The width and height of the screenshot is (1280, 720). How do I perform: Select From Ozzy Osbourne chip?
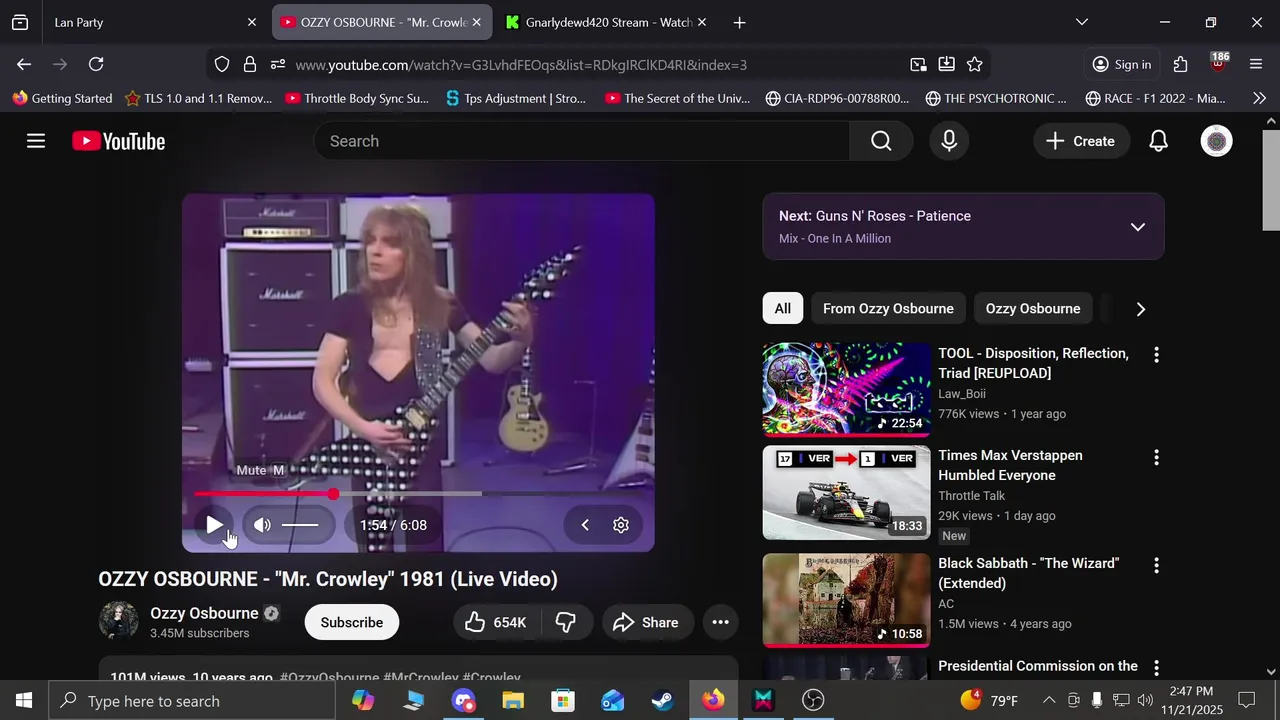888,308
